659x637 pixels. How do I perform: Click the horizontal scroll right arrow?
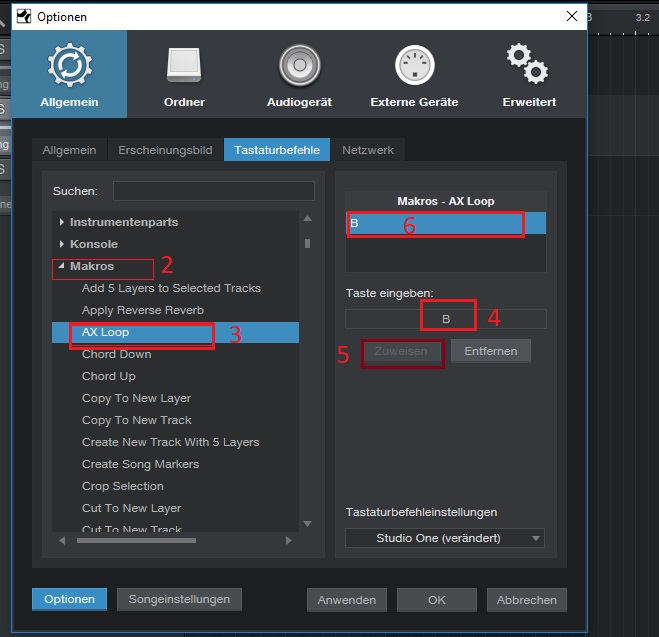click(289, 541)
